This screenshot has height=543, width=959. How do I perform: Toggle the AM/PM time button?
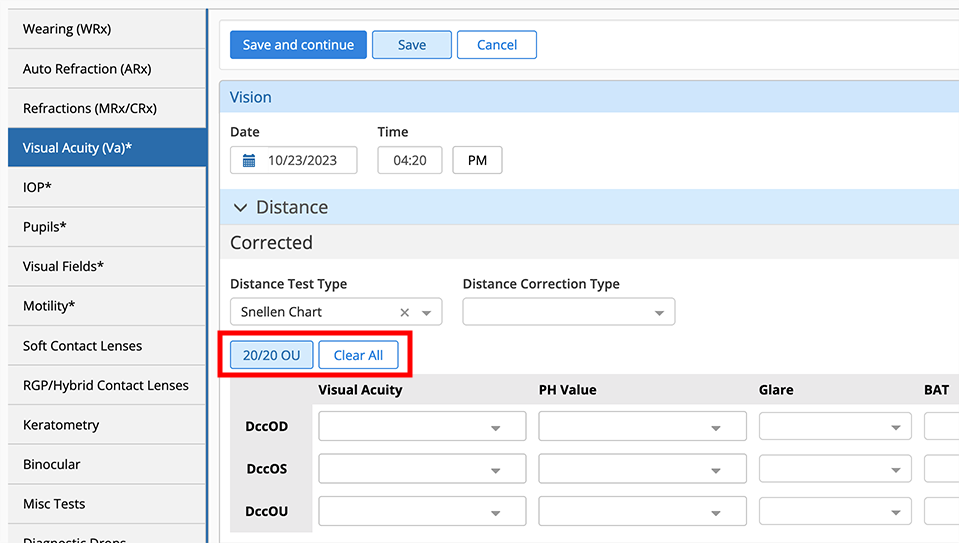(x=477, y=160)
